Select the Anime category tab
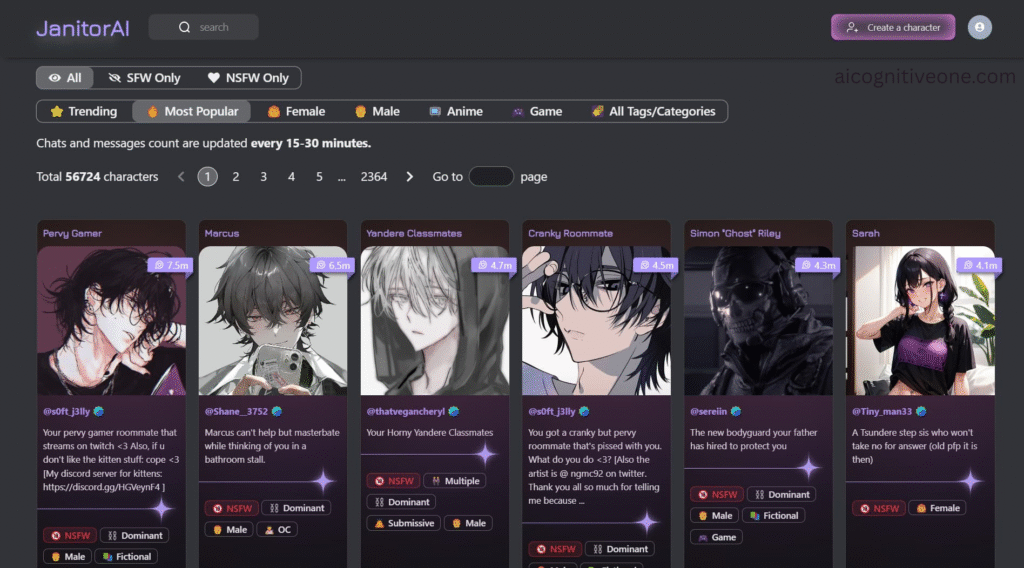This screenshot has height=568, width=1024. [x=456, y=112]
